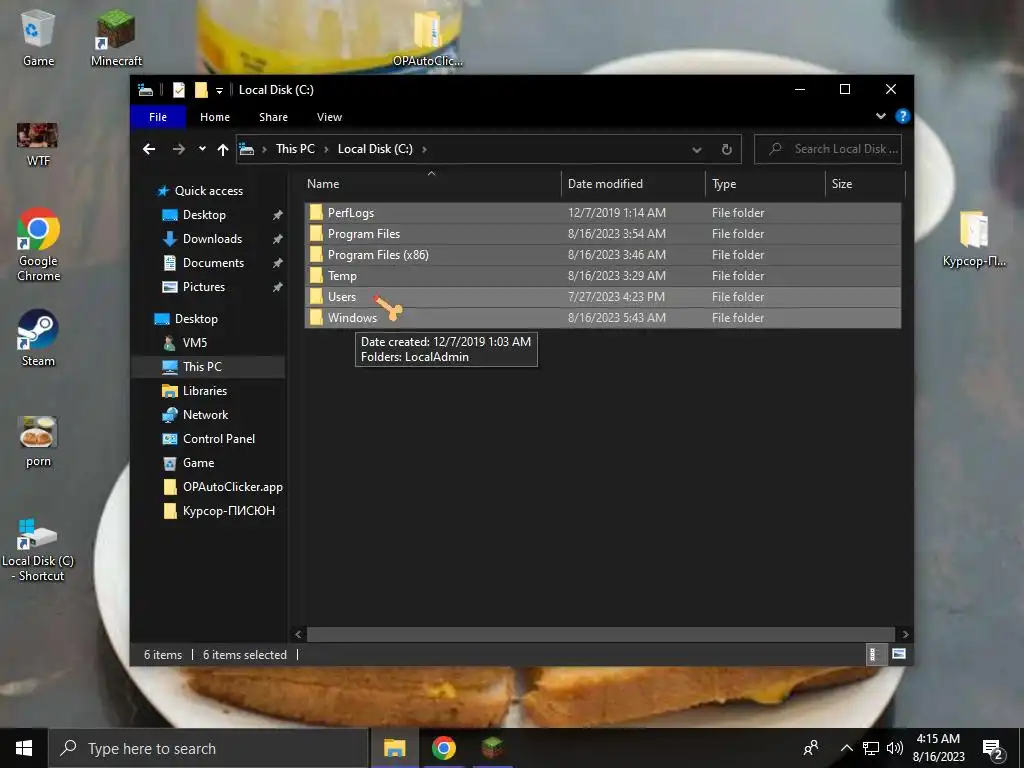Click Local Disk (C:) in address breadcrumb

click(375, 149)
